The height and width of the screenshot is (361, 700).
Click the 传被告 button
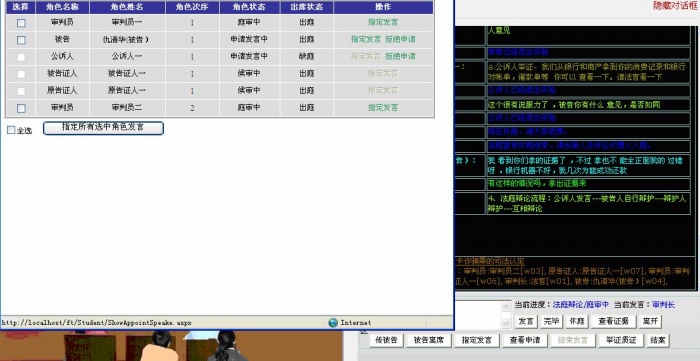387,340
